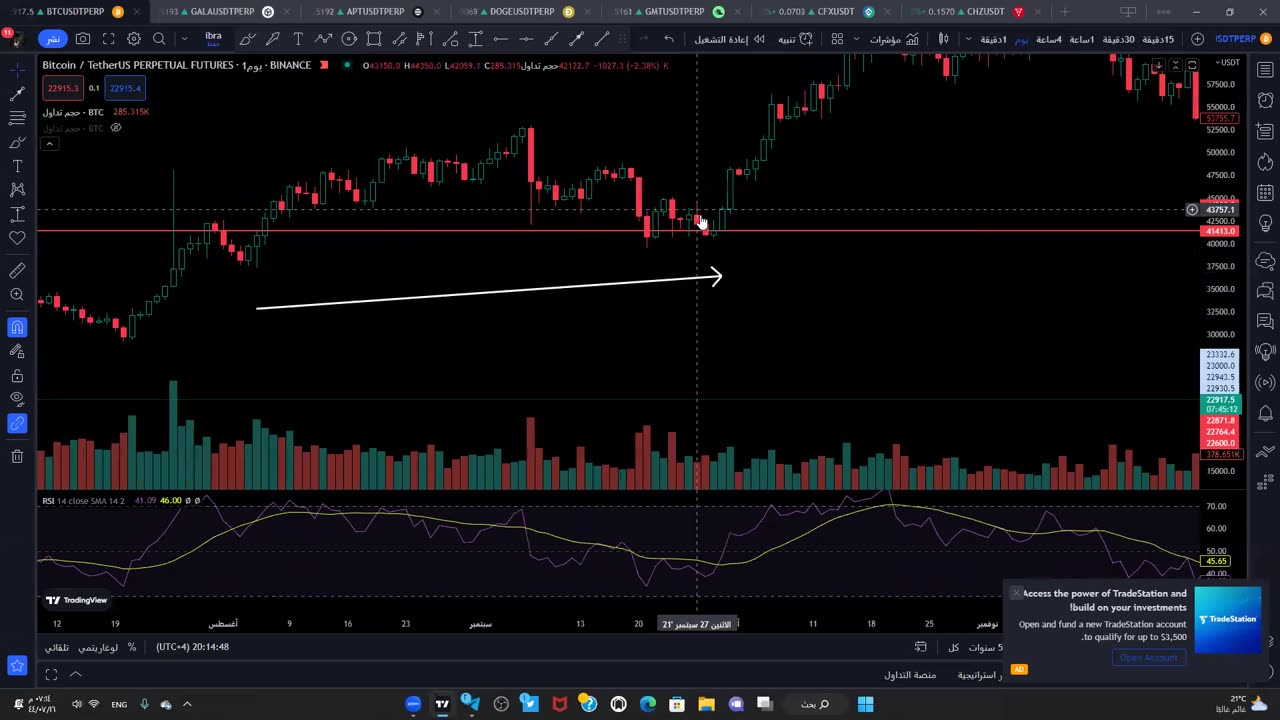Toggle hide all drawings eye icon
This screenshot has width=1280, height=720.
click(x=17, y=400)
